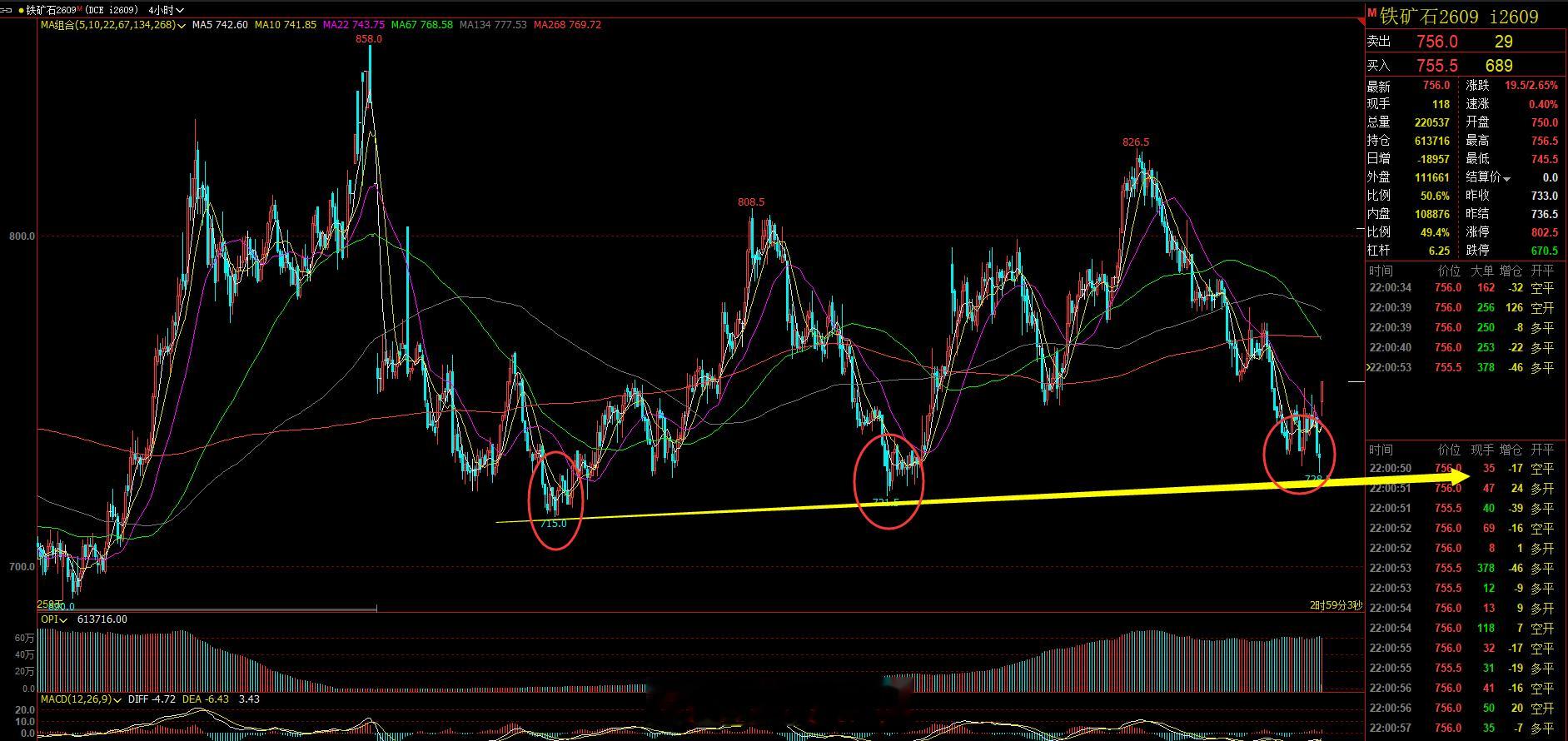Click the red M icon before 铁矿石2609 i2609
The image size is (1568, 741).
(x=1372, y=12)
